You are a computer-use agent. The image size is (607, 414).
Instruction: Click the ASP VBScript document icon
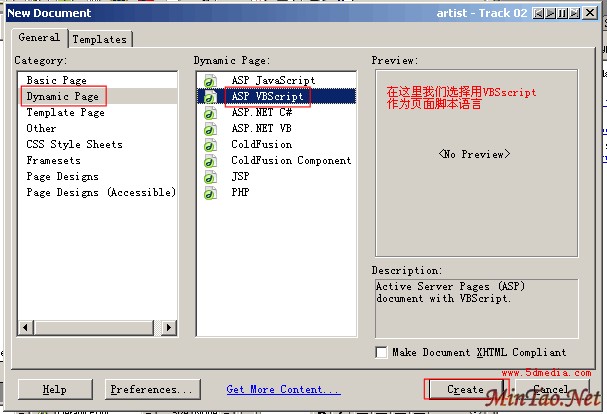point(210,97)
